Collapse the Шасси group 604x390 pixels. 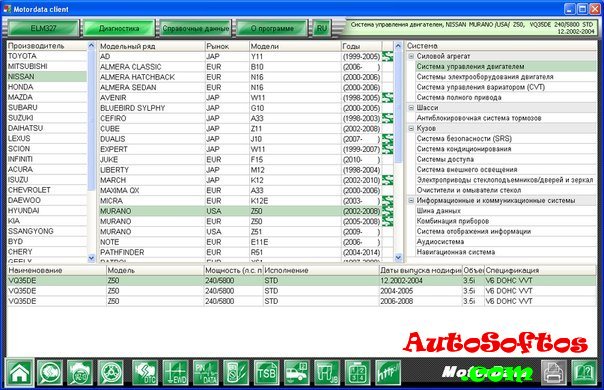[411, 108]
